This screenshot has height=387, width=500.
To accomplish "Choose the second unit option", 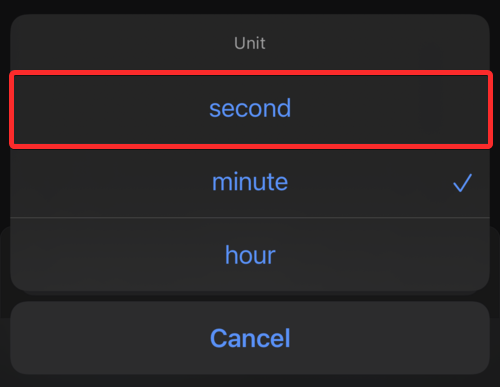I will [250, 109].
